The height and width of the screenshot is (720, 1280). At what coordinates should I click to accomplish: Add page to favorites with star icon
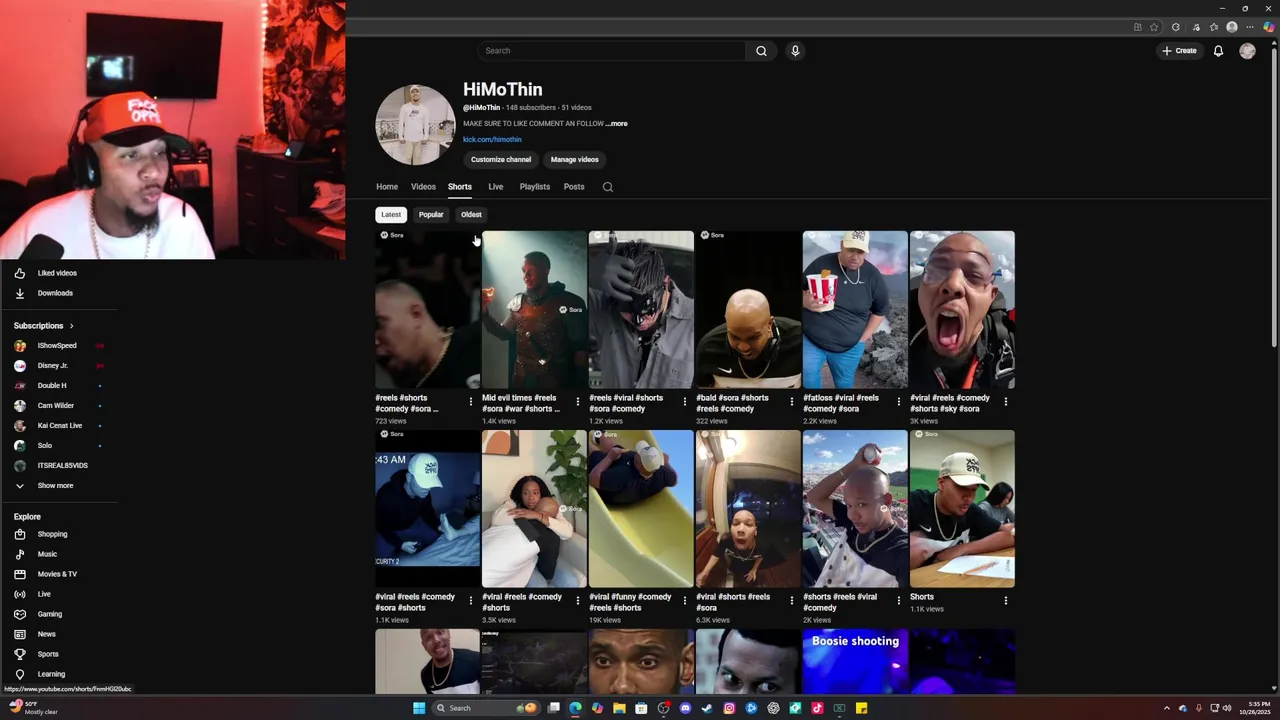pyautogui.click(x=1154, y=27)
